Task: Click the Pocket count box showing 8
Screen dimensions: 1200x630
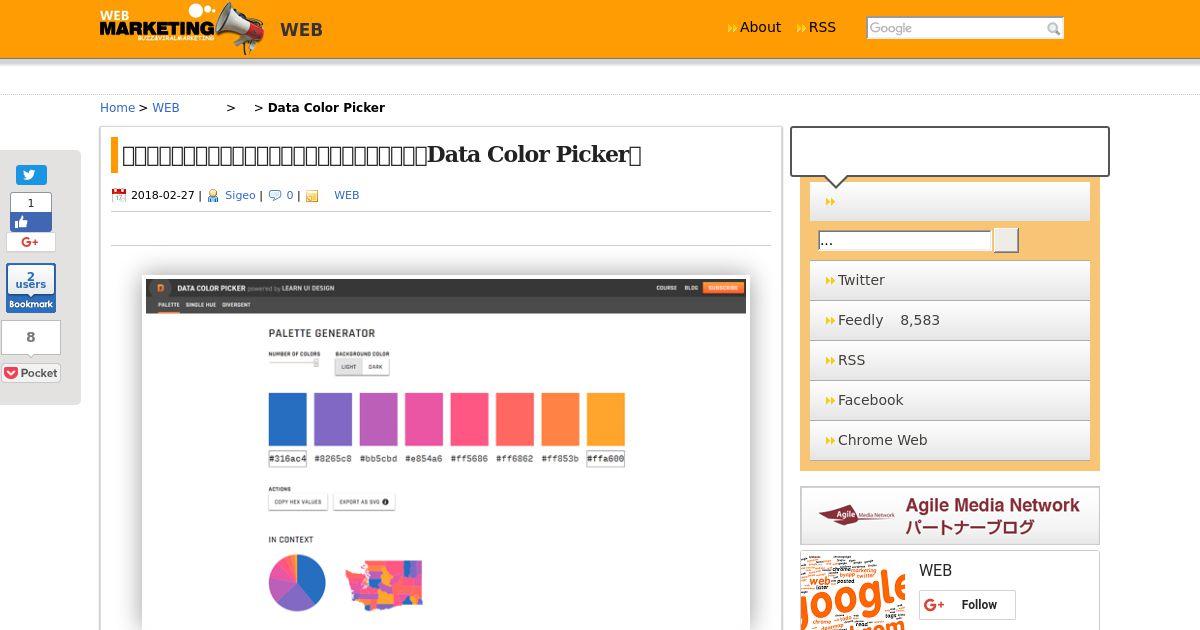Action: click(31, 338)
